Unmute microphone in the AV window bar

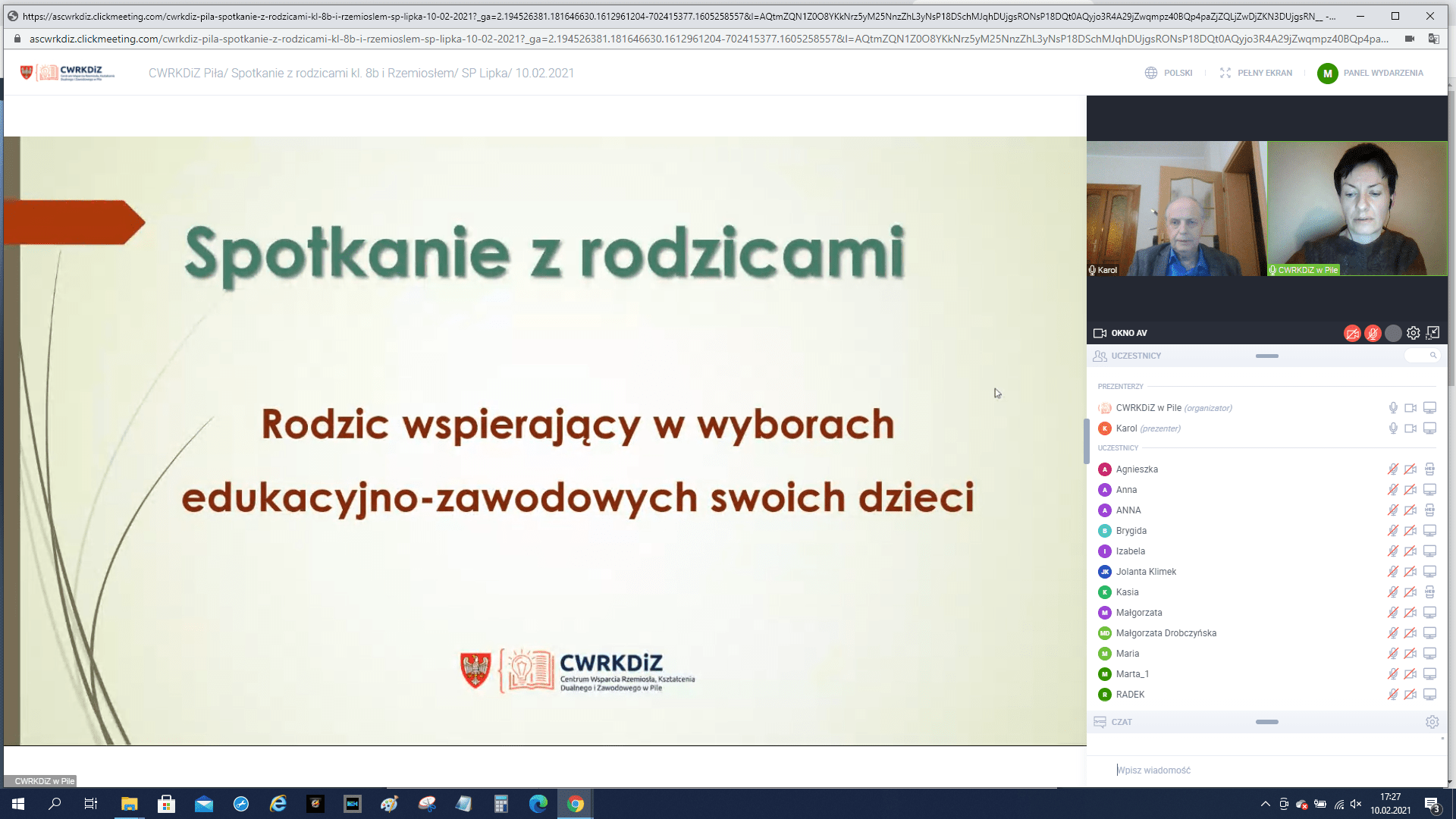click(x=1373, y=334)
